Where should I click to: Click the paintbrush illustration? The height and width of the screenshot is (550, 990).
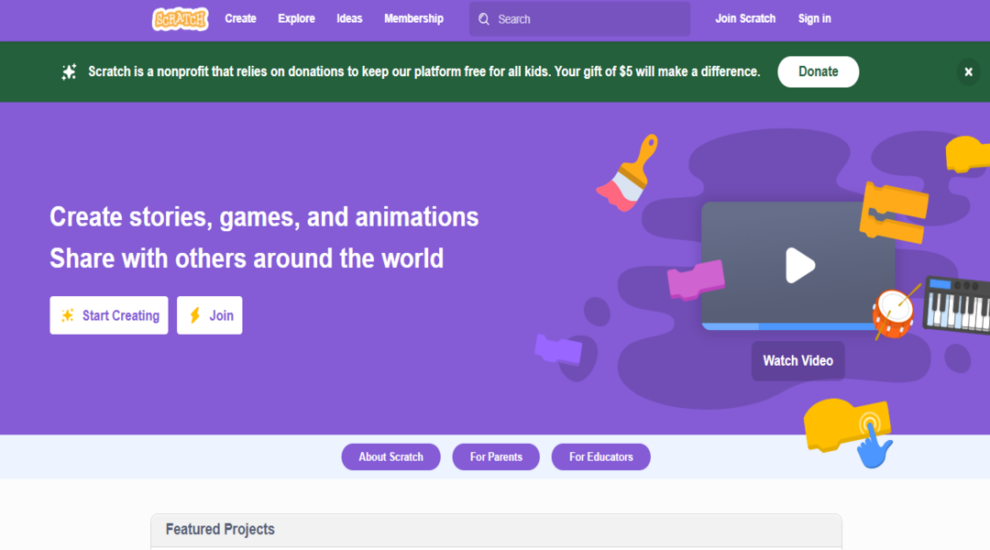pyautogui.click(x=628, y=172)
